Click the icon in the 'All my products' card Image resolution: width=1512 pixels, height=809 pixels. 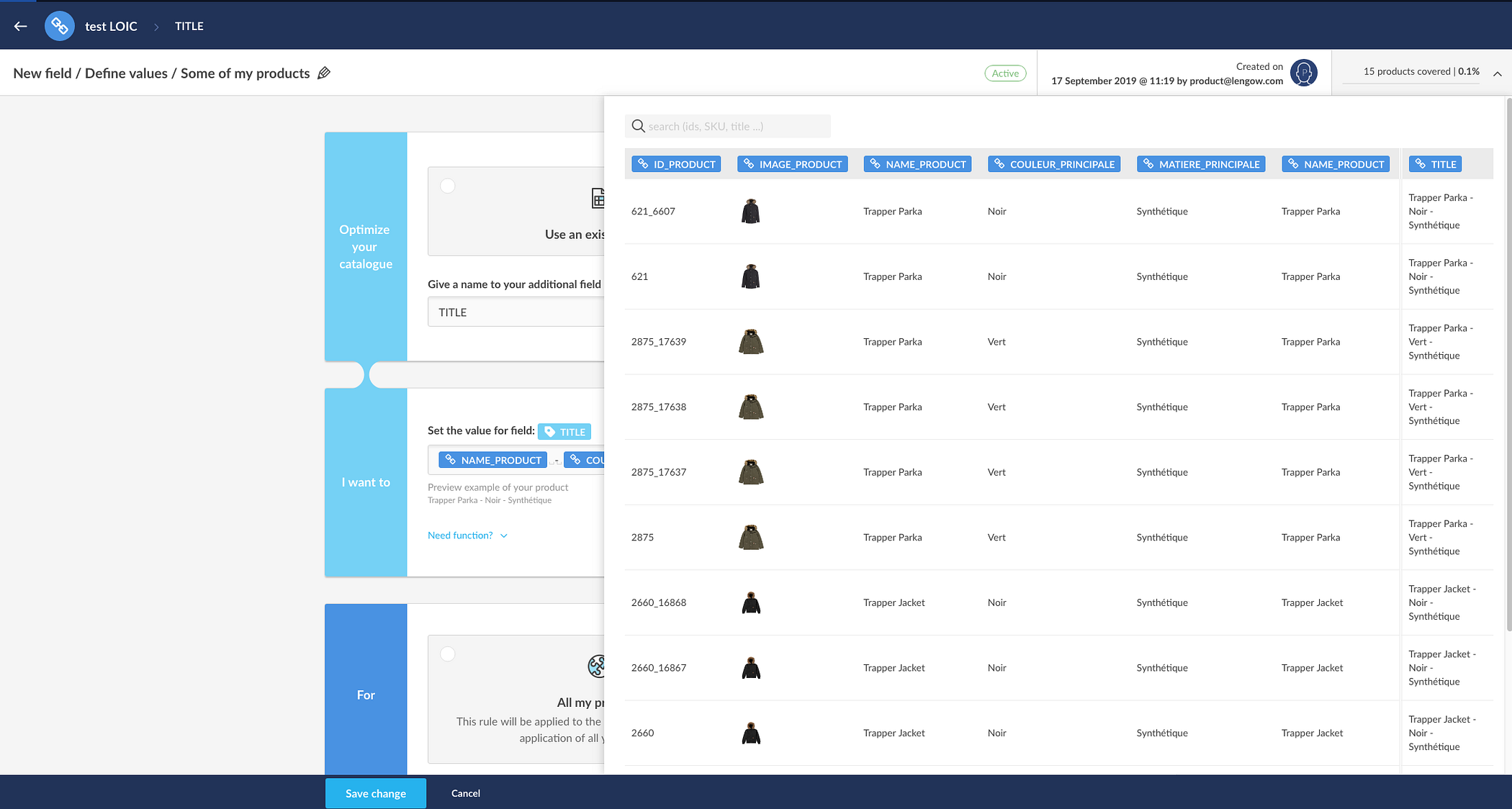tap(596, 666)
